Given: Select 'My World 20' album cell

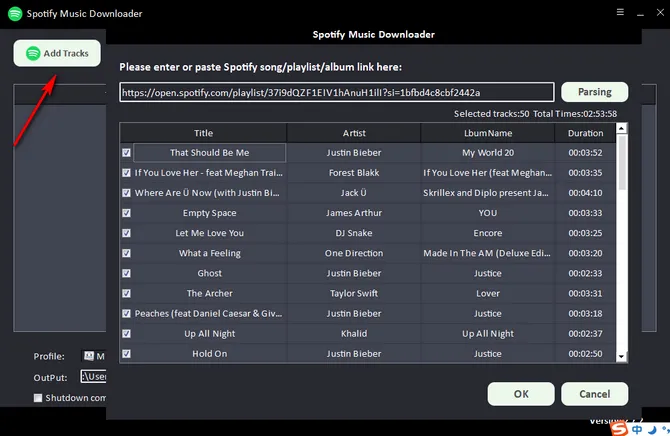Looking at the screenshot, I should coord(488,153).
